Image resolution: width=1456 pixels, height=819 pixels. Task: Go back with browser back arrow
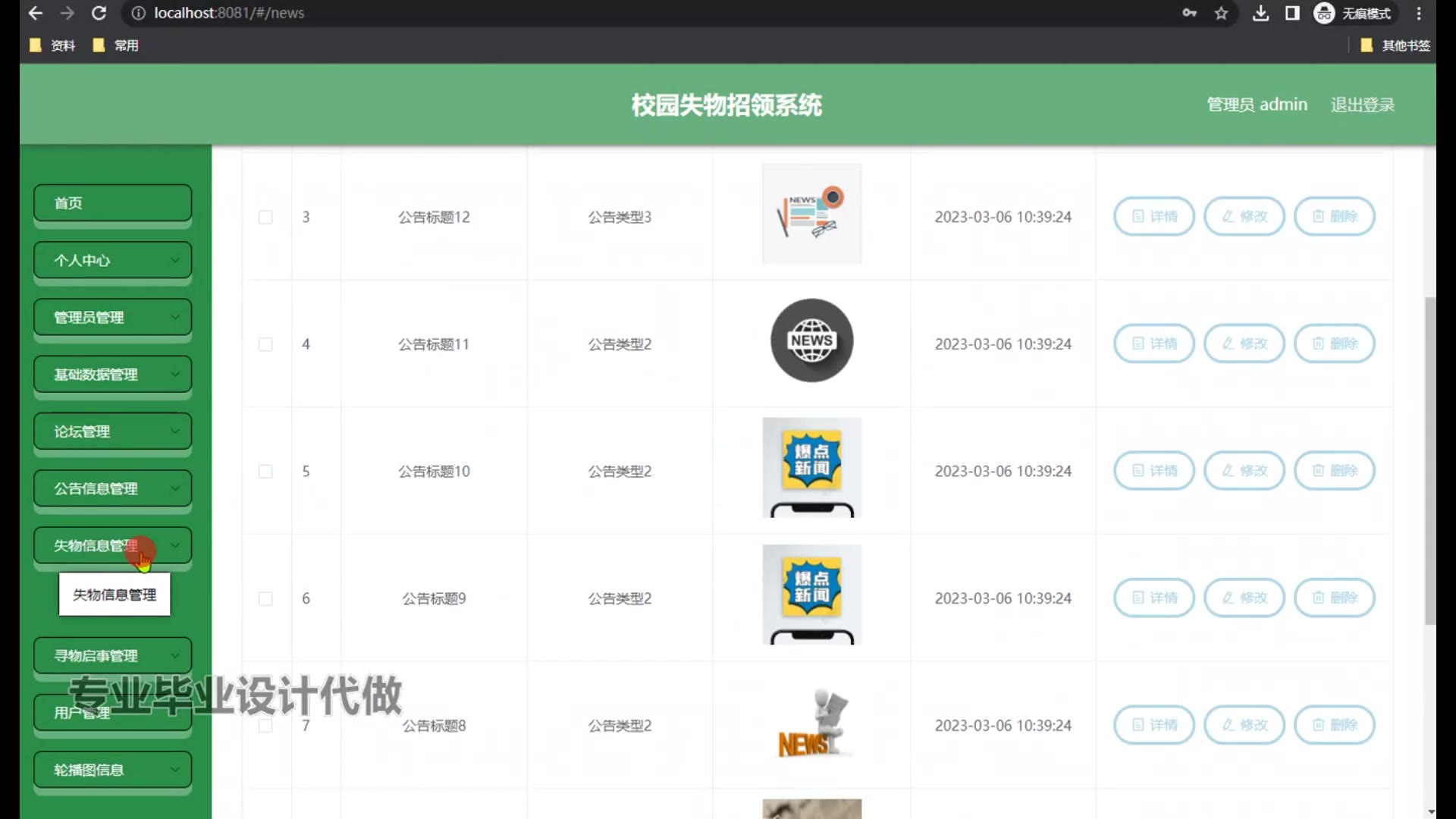[x=35, y=13]
